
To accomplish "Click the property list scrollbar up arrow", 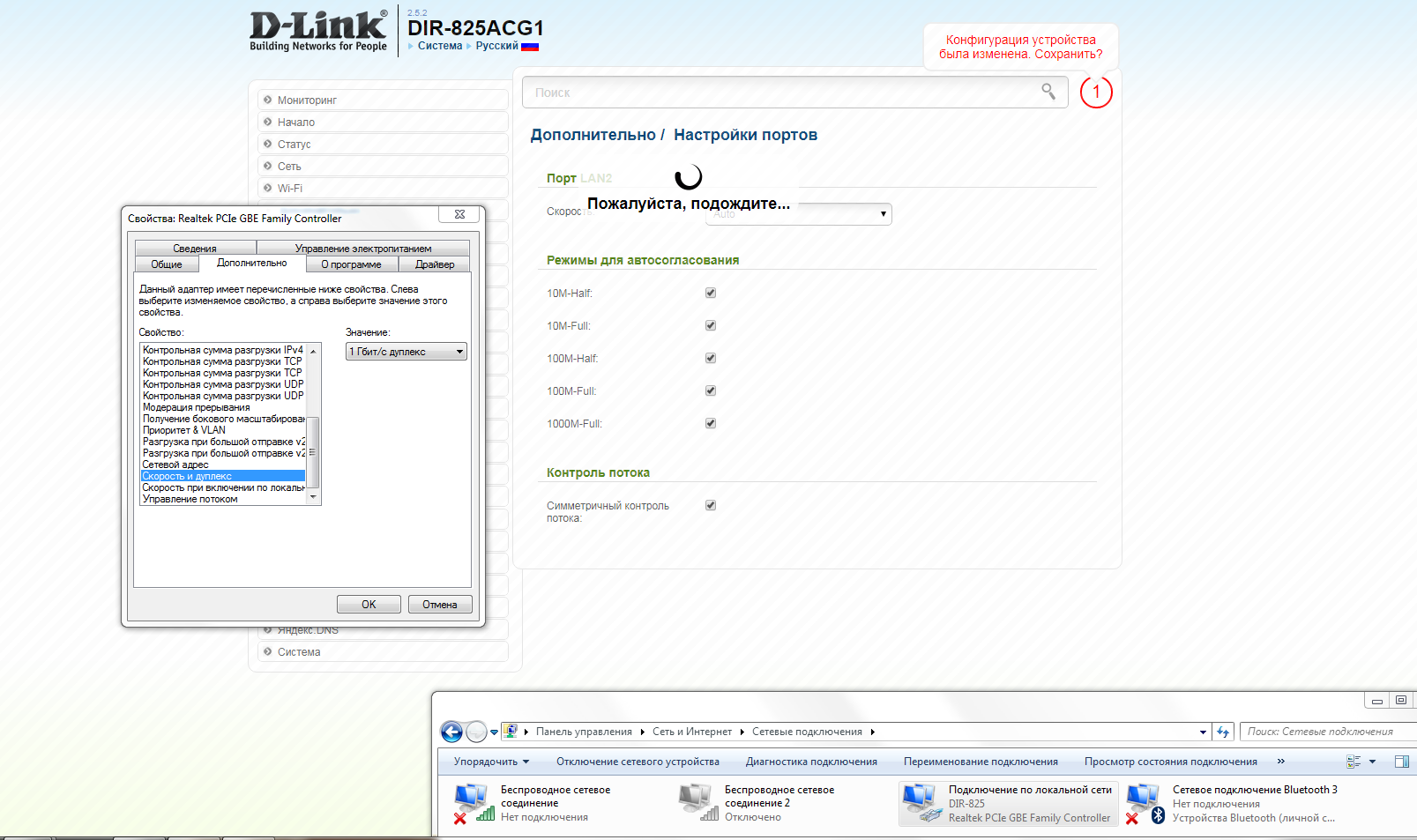I will [313, 350].
